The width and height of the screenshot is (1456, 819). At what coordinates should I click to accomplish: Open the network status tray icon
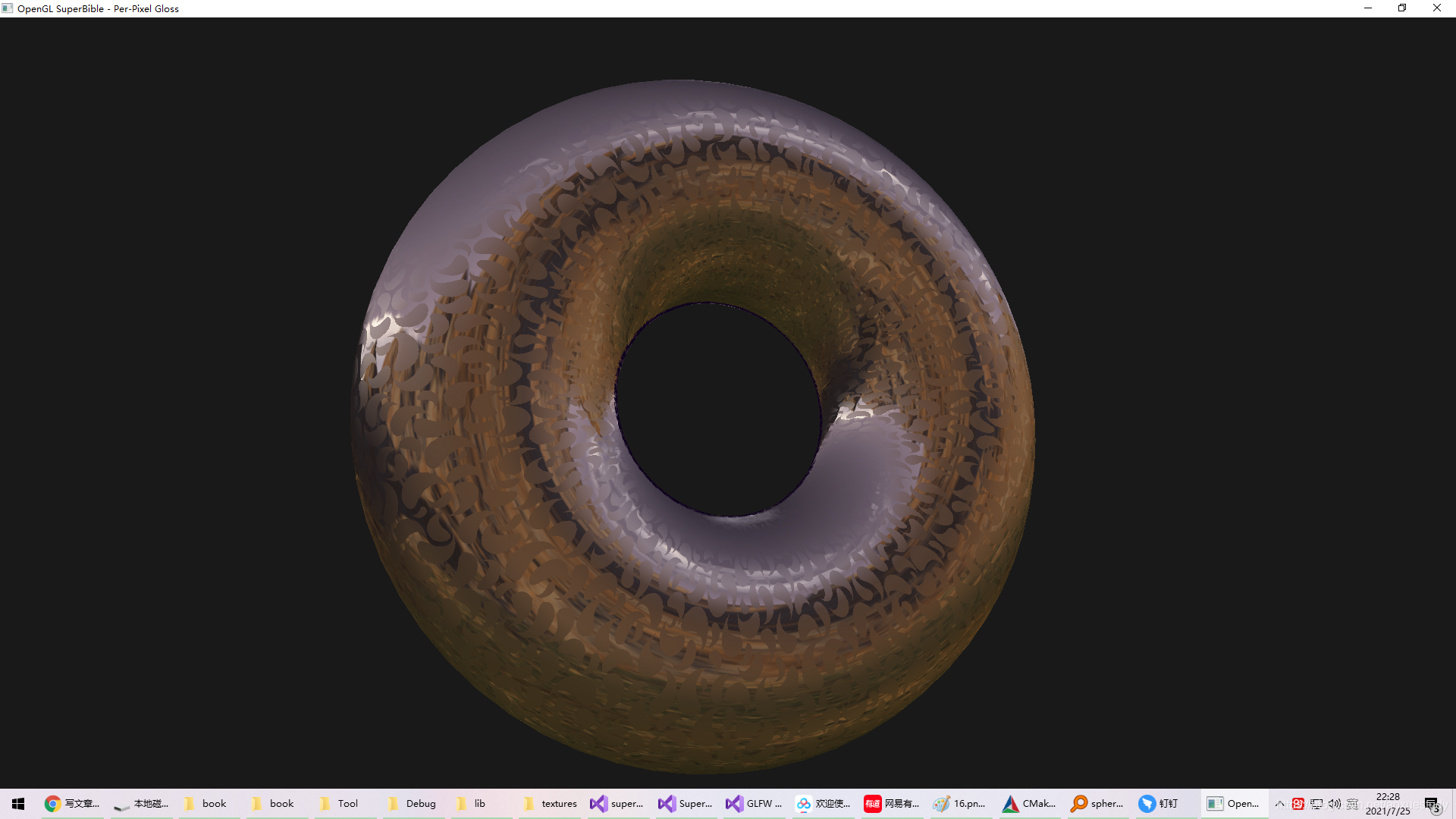click(x=1316, y=804)
